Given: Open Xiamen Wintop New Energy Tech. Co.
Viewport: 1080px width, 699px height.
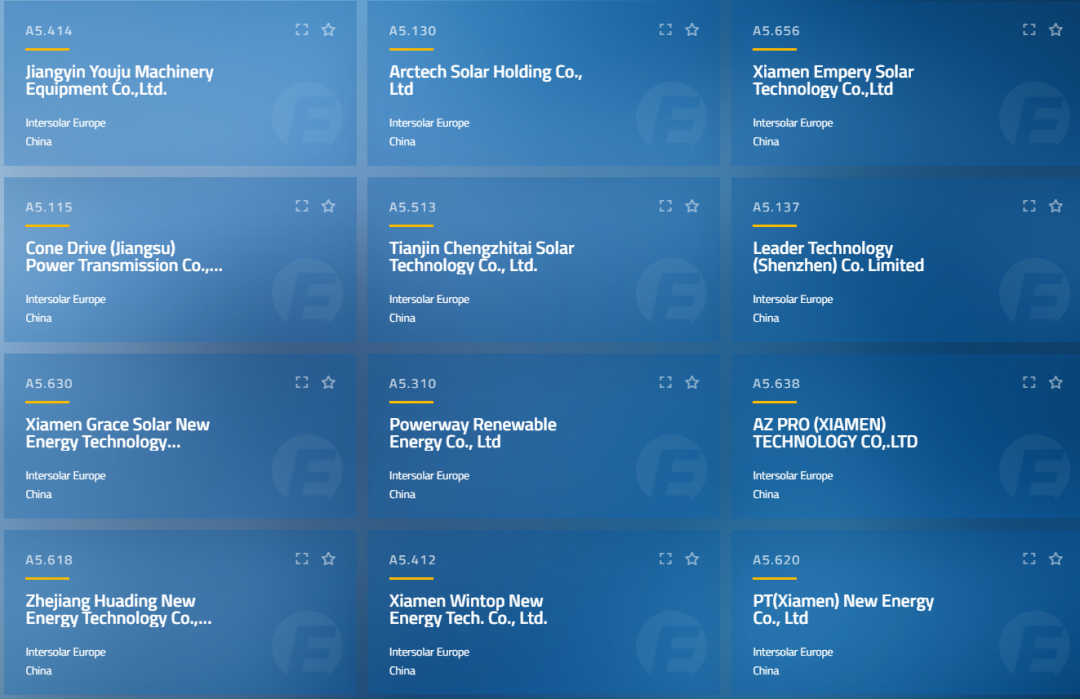Looking at the screenshot, I should [x=468, y=609].
